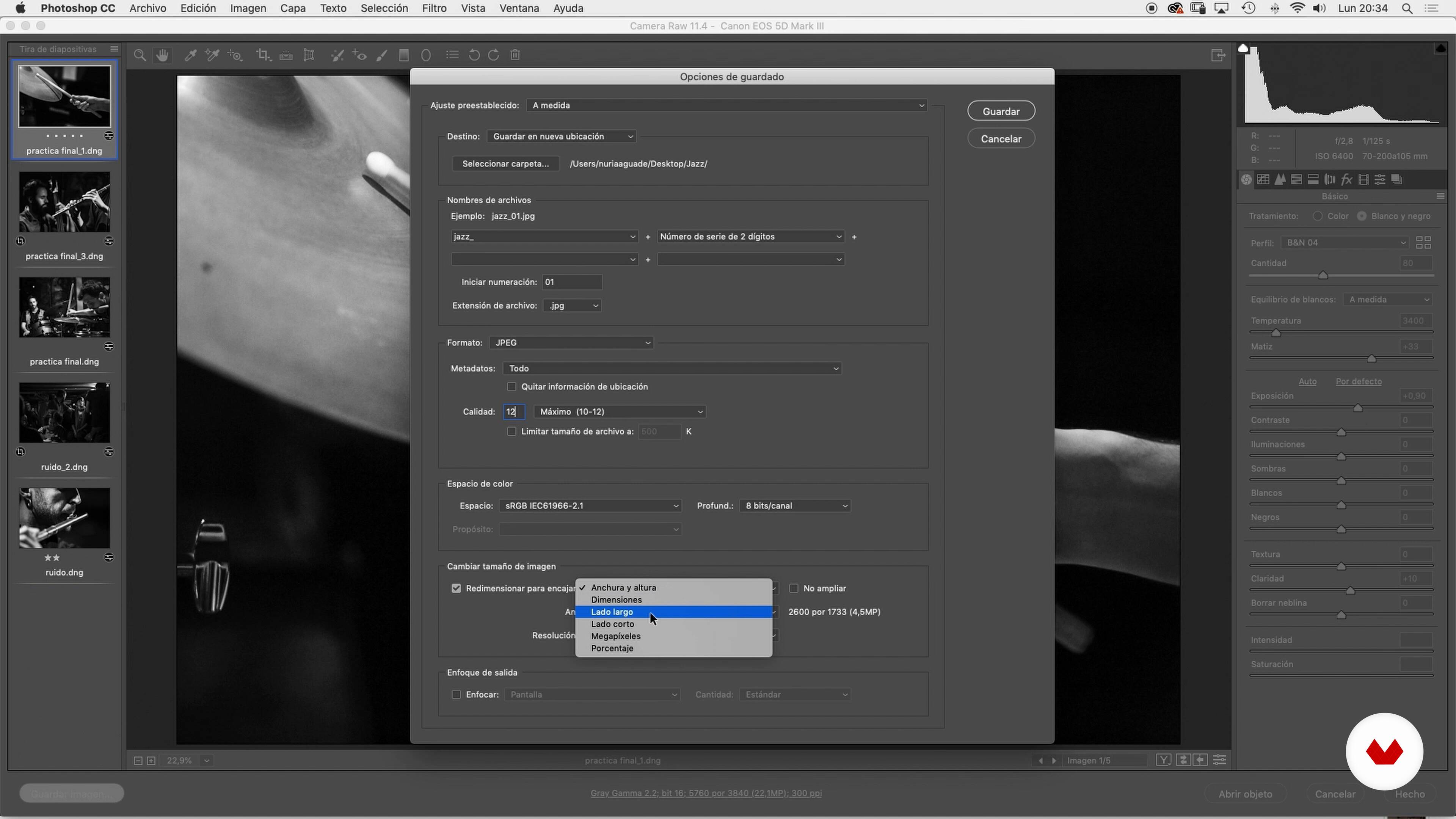Open the Filtro menu in menu bar
The height and width of the screenshot is (819, 1456).
coord(434,8)
